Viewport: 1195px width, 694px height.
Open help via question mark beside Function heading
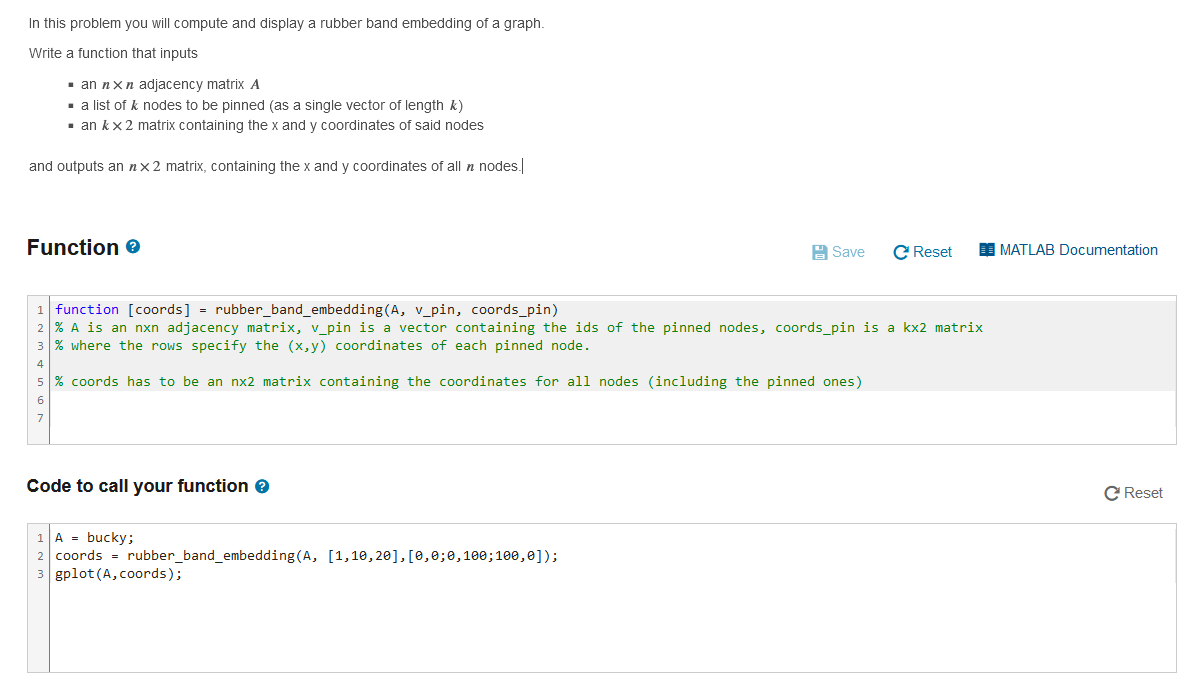(133, 245)
